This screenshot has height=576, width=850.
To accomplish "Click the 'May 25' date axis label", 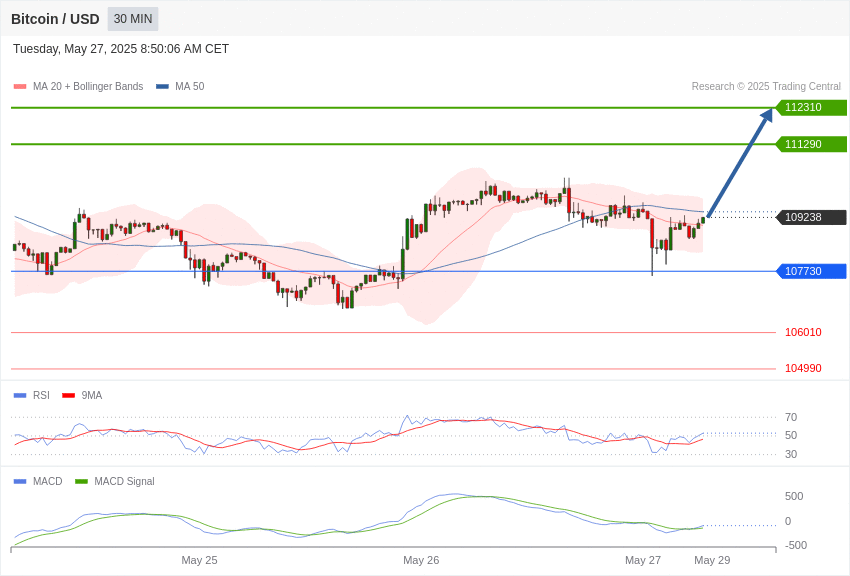I will click(x=199, y=560).
